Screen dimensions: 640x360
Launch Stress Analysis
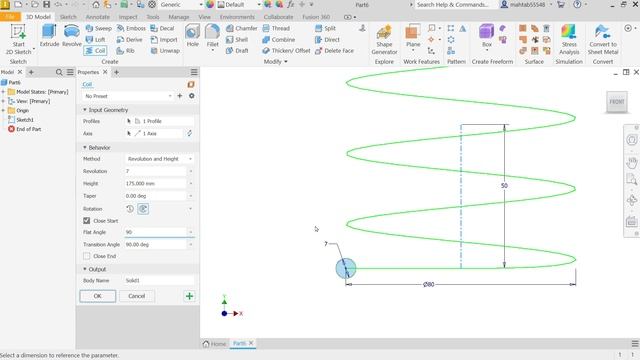569,40
